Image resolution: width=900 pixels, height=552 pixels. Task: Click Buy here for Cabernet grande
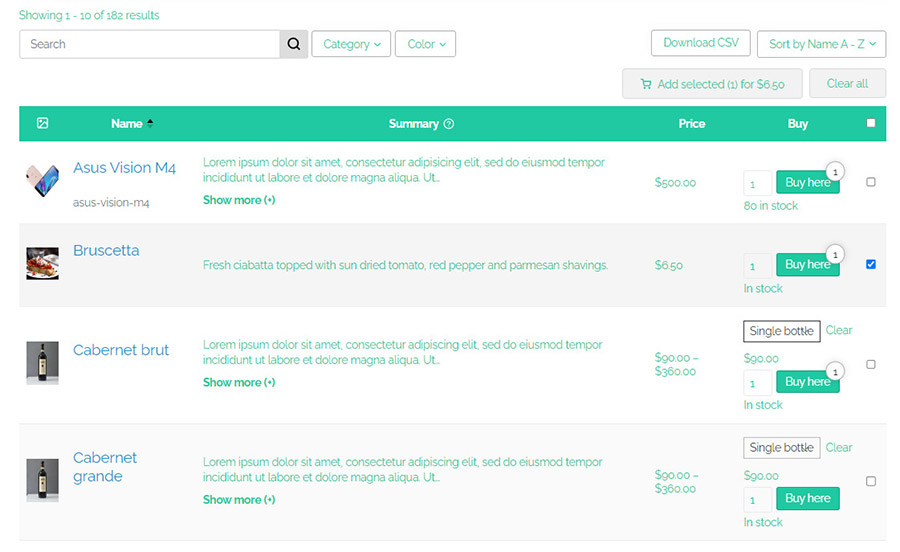tap(808, 498)
